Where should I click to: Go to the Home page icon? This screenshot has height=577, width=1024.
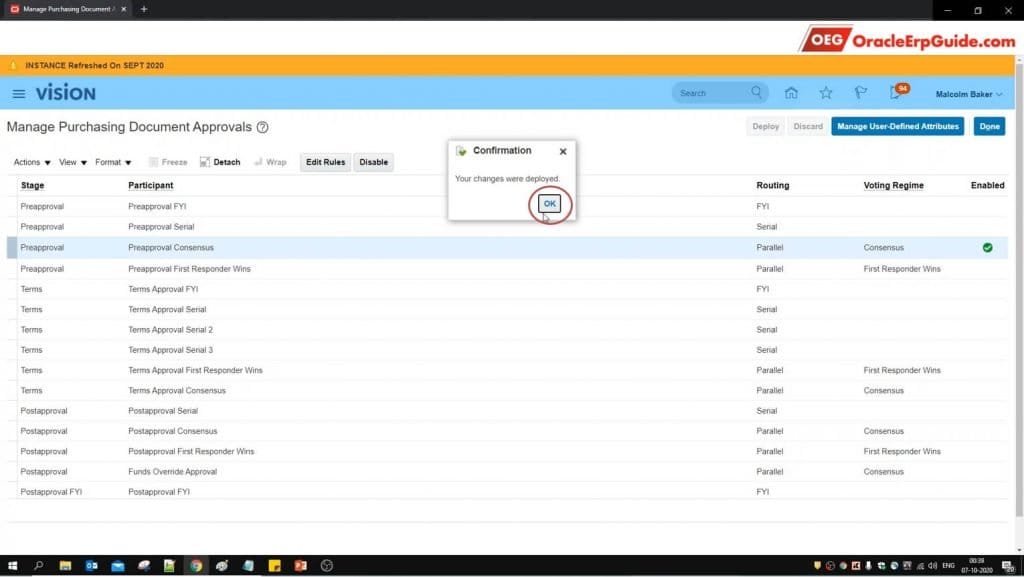click(x=791, y=93)
